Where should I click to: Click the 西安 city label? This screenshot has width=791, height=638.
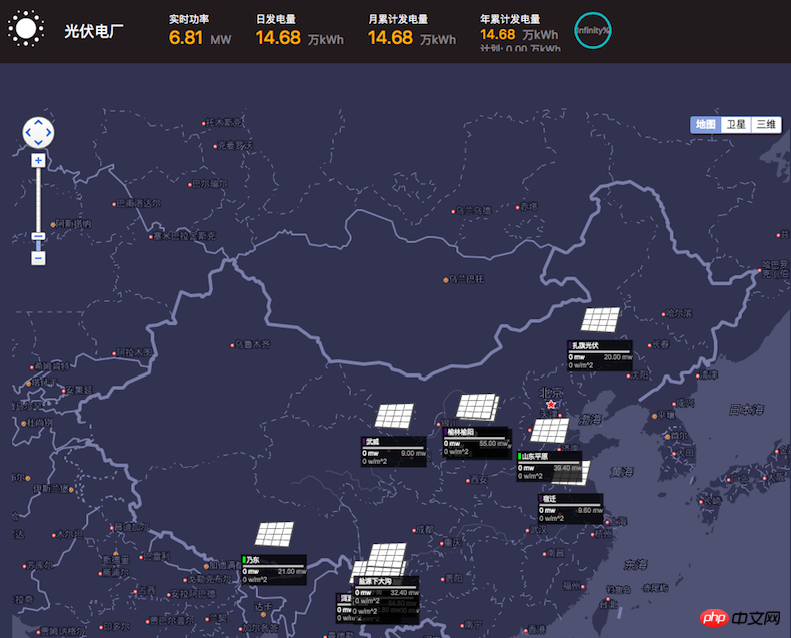(479, 480)
